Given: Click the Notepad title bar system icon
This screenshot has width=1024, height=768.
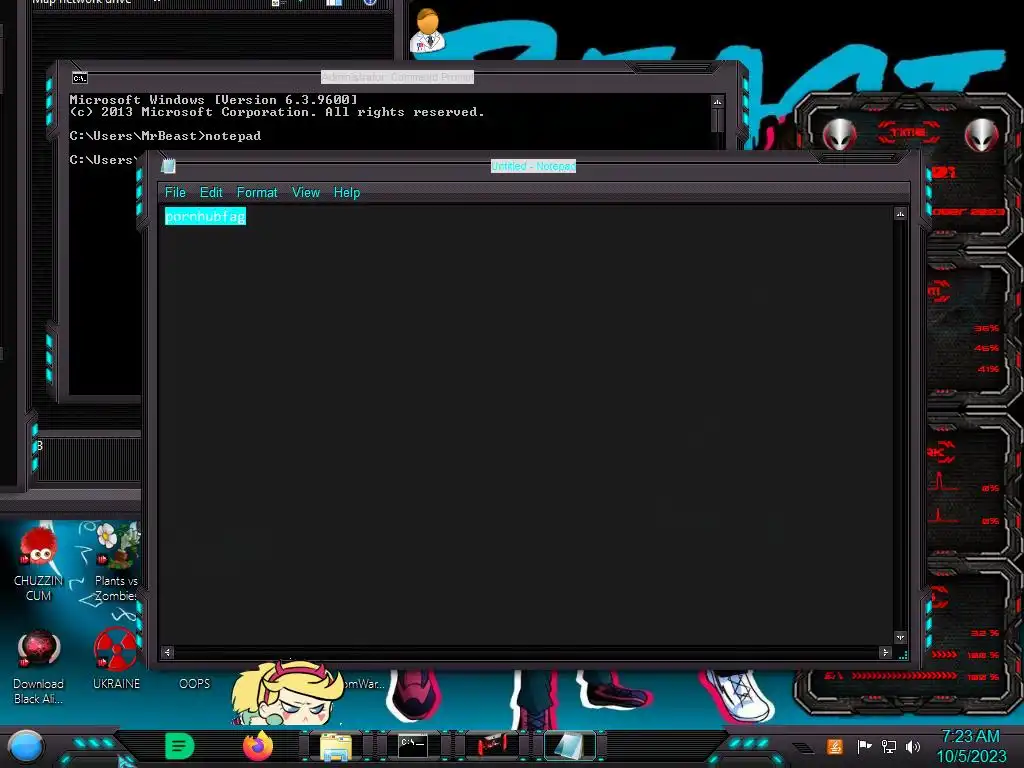Looking at the screenshot, I should pyautogui.click(x=168, y=166).
